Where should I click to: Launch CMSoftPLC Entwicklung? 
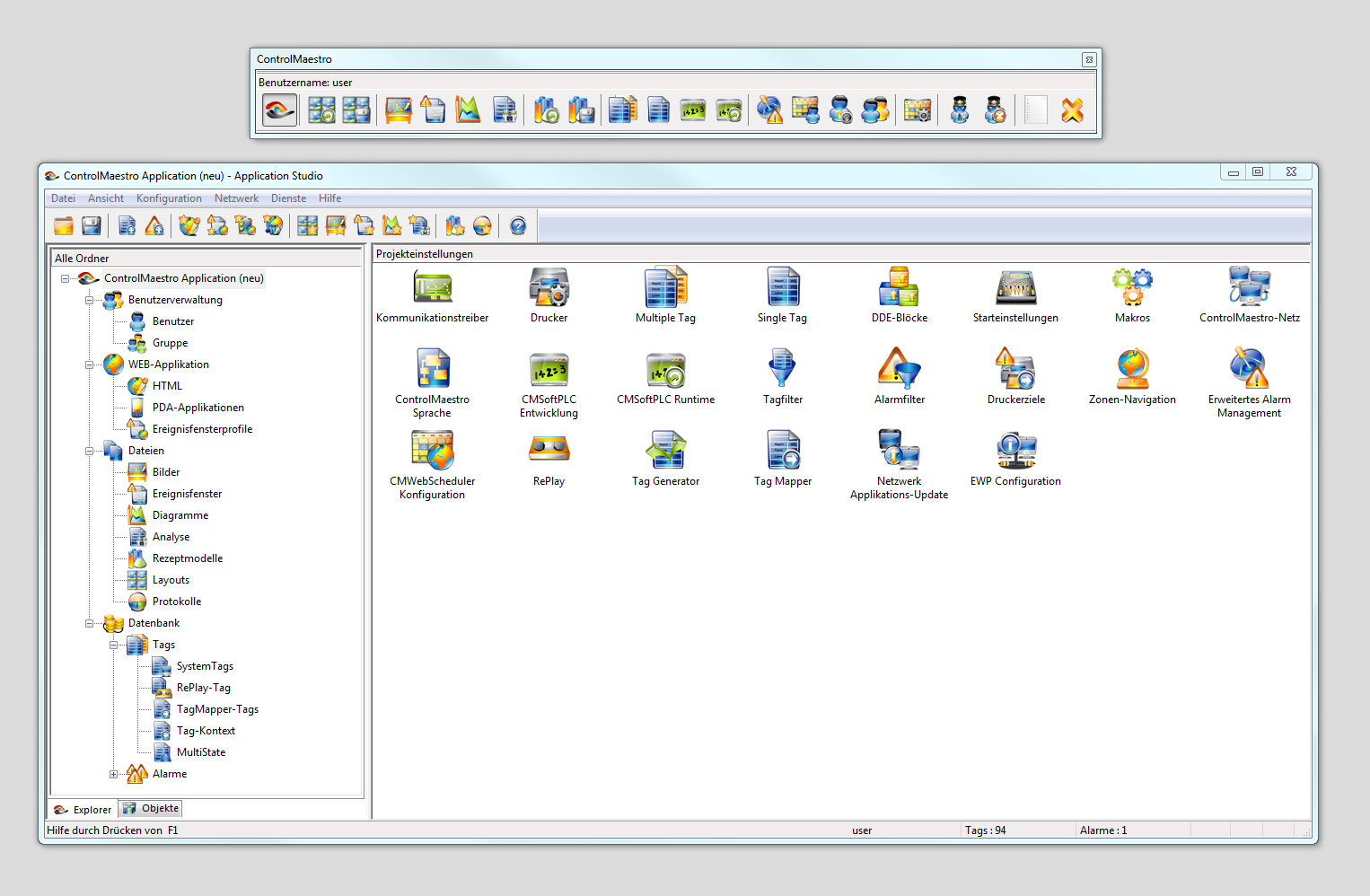pyautogui.click(x=549, y=369)
